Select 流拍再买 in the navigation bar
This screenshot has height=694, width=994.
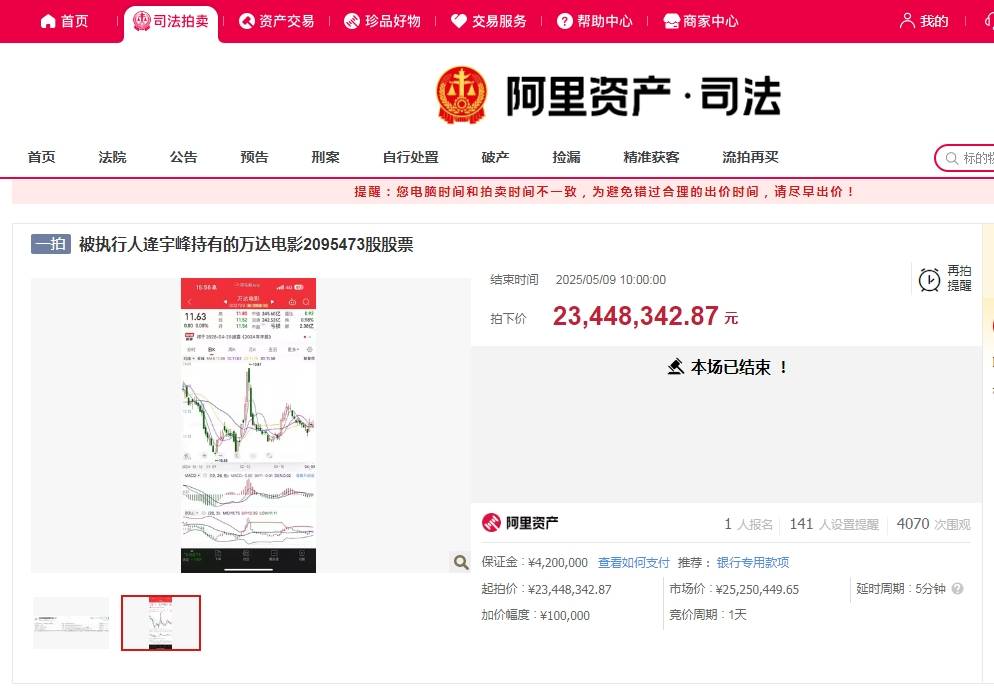click(x=751, y=157)
